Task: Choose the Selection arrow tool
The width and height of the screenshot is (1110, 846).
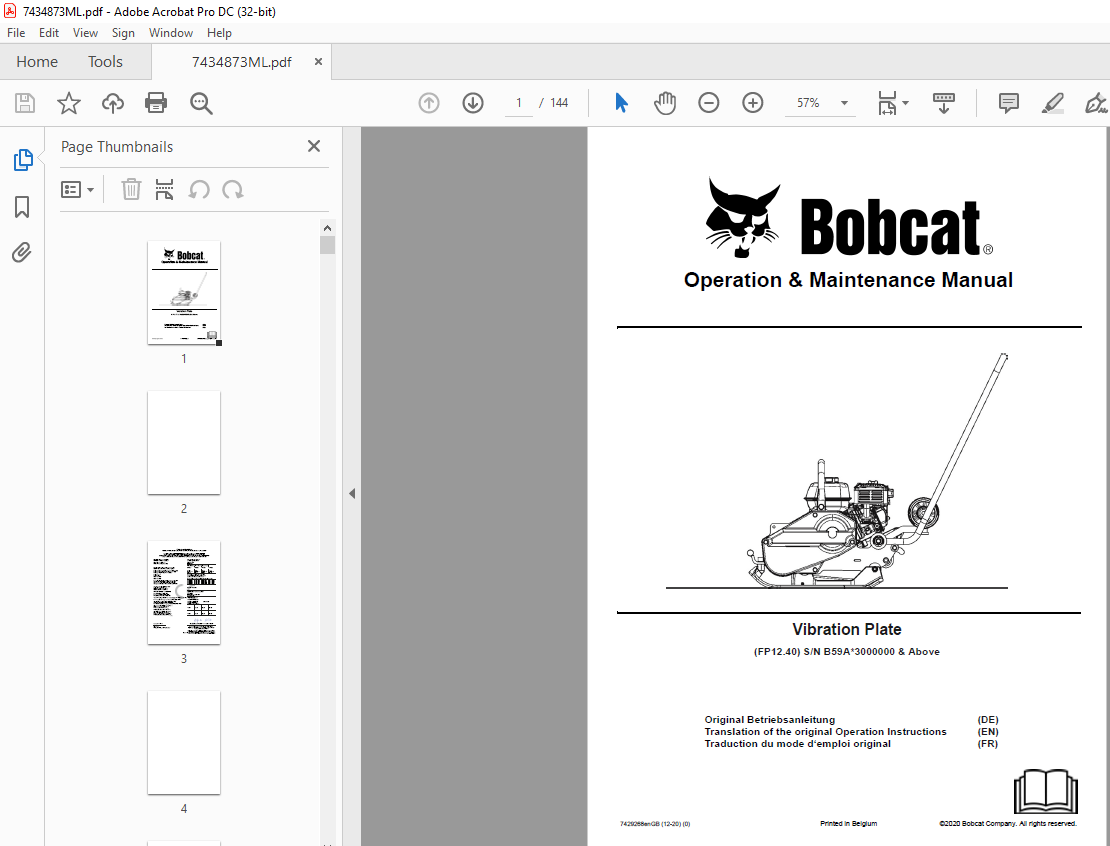Action: pyautogui.click(x=622, y=103)
